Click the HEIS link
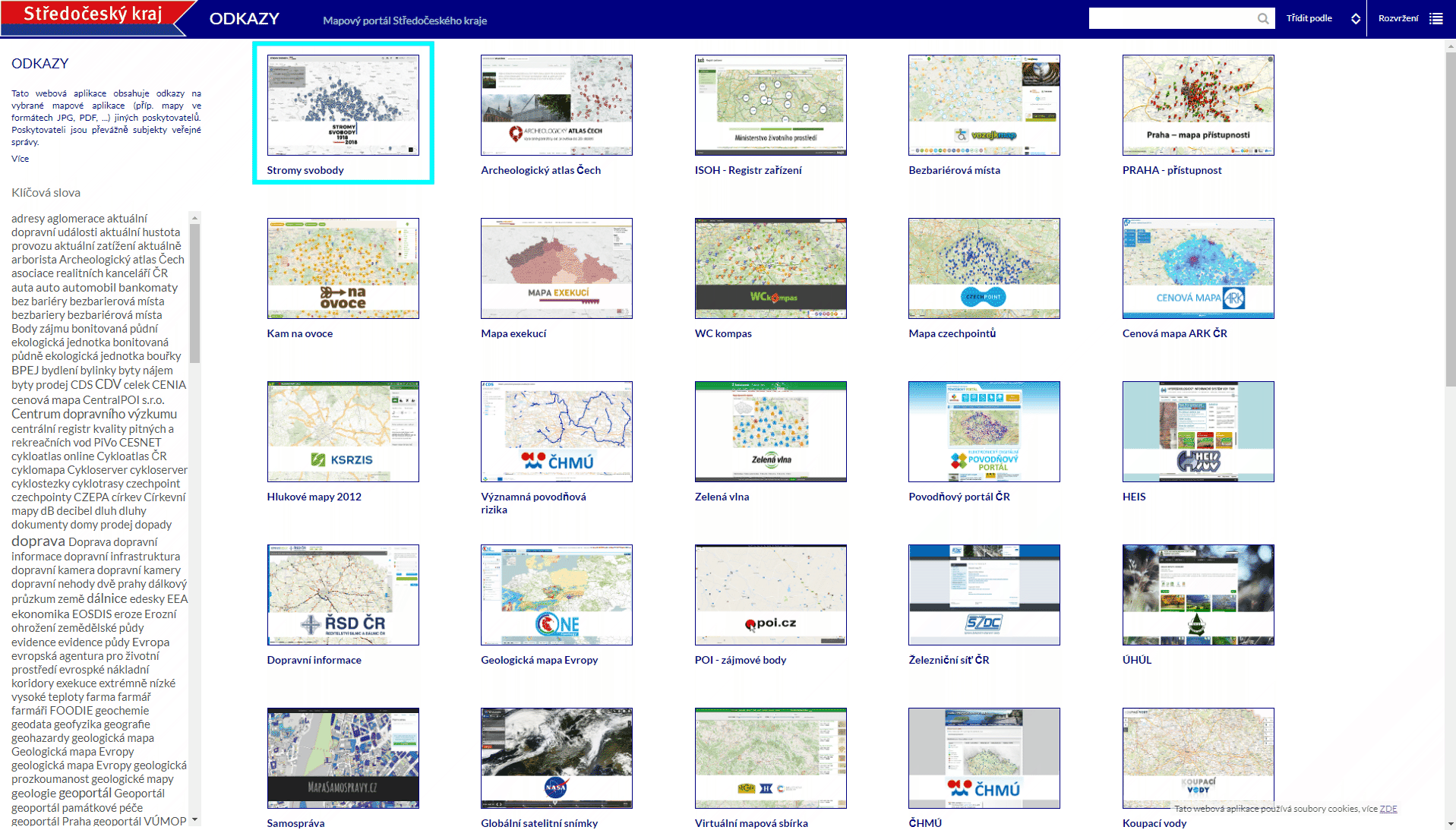1456x830 pixels. tap(1134, 497)
